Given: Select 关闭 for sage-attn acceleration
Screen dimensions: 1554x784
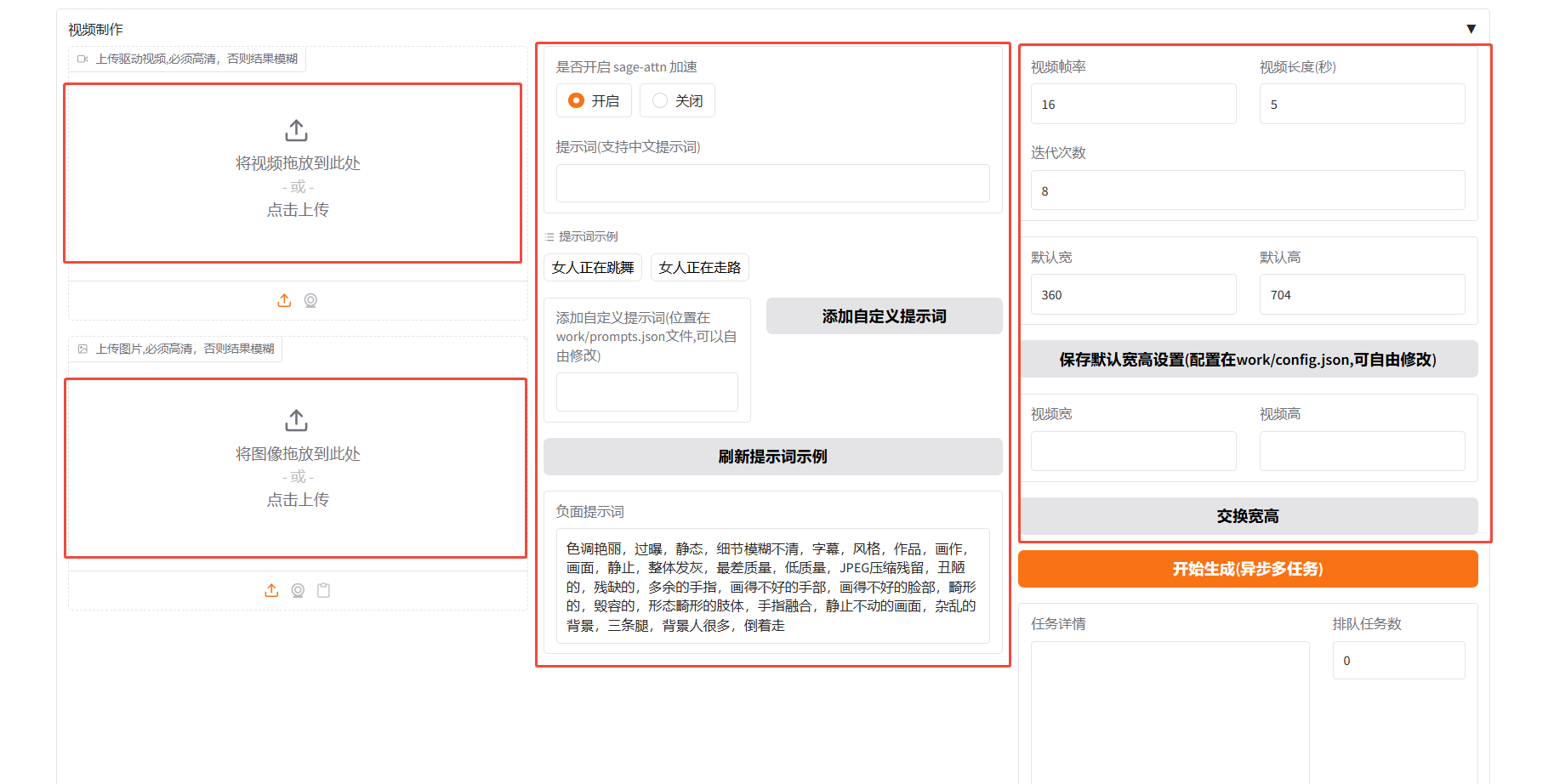Looking at the screenshot, I should tap(660, 100).
